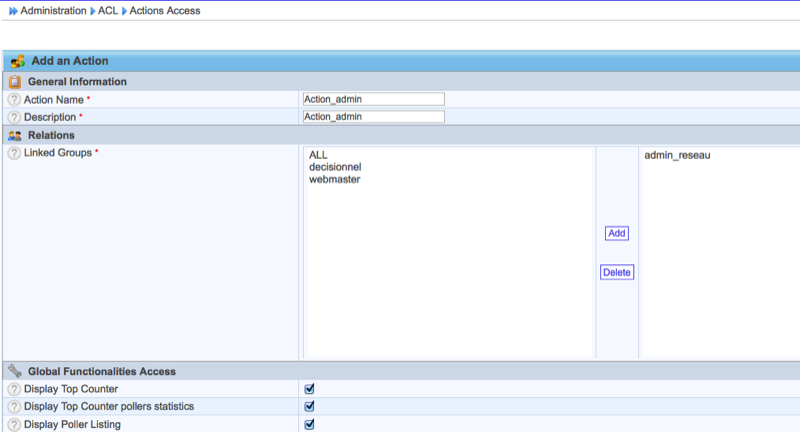Click help icon beside Linked Groups
Image resolution: width=800 pixels, height=432 pixels.
point(14,153)
